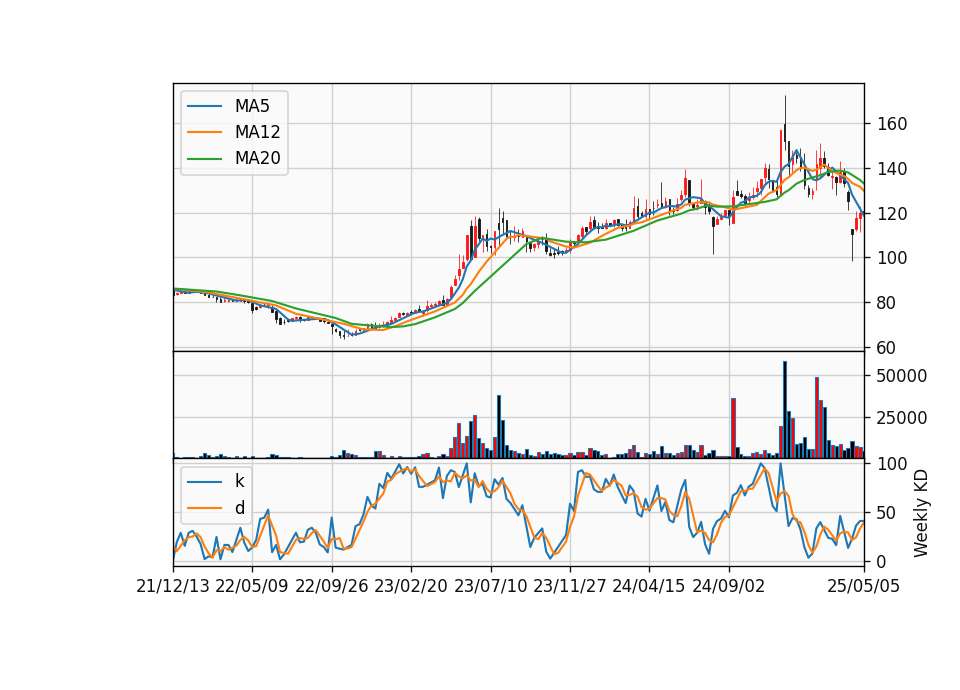Click the tall red volume bar near 24/09/02

pyautogui.click(x=733, y=428)
